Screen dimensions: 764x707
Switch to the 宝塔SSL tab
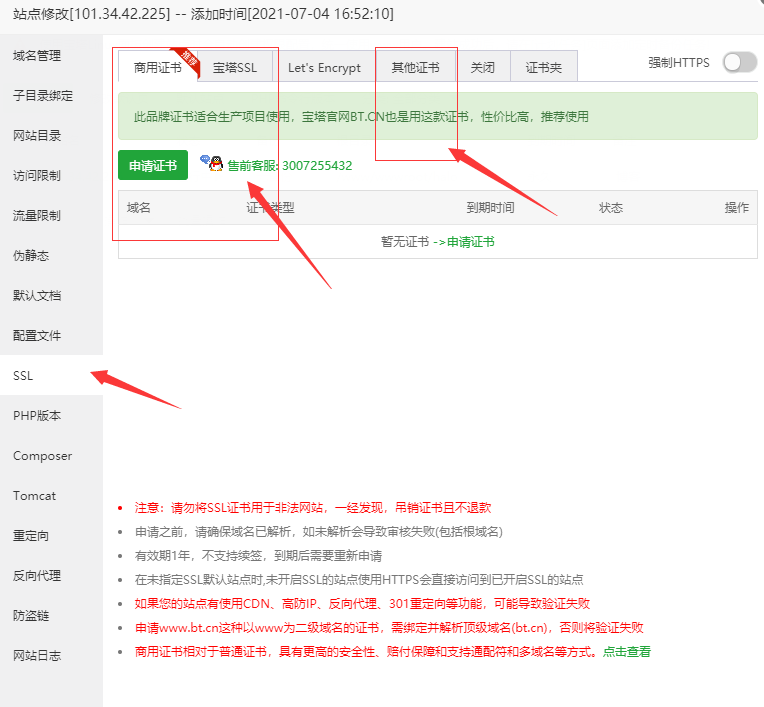(x=235, y=67)
